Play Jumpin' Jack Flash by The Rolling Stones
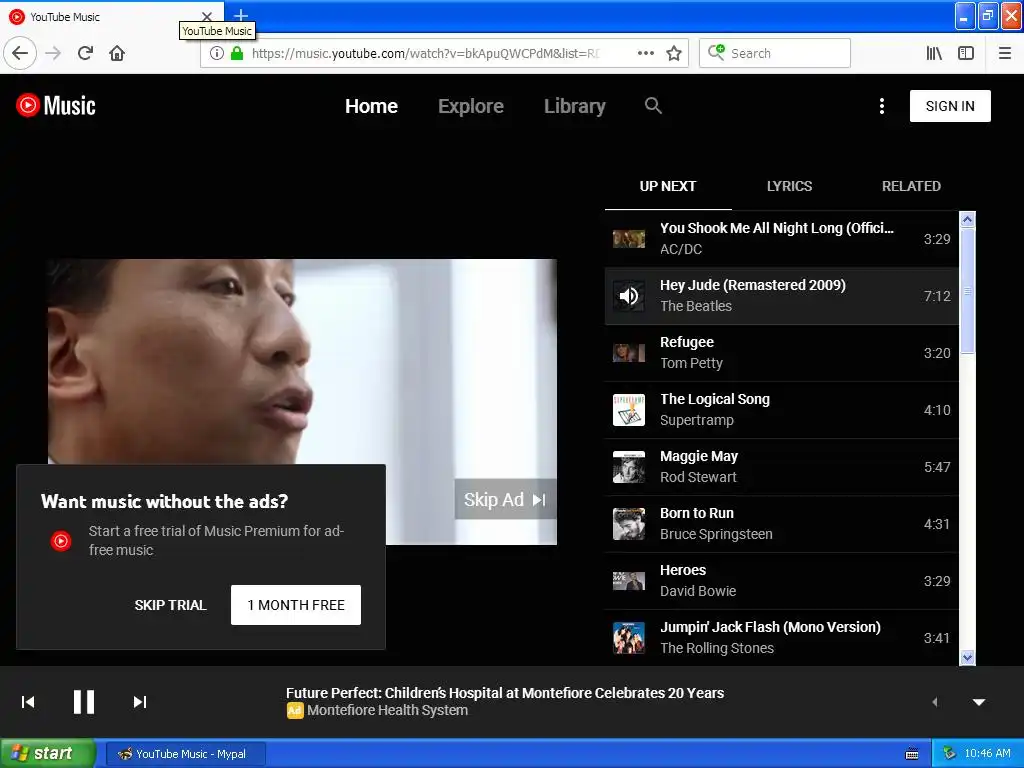The height and width of the screenshot is (768, 1024). click(x=781, y=637)
